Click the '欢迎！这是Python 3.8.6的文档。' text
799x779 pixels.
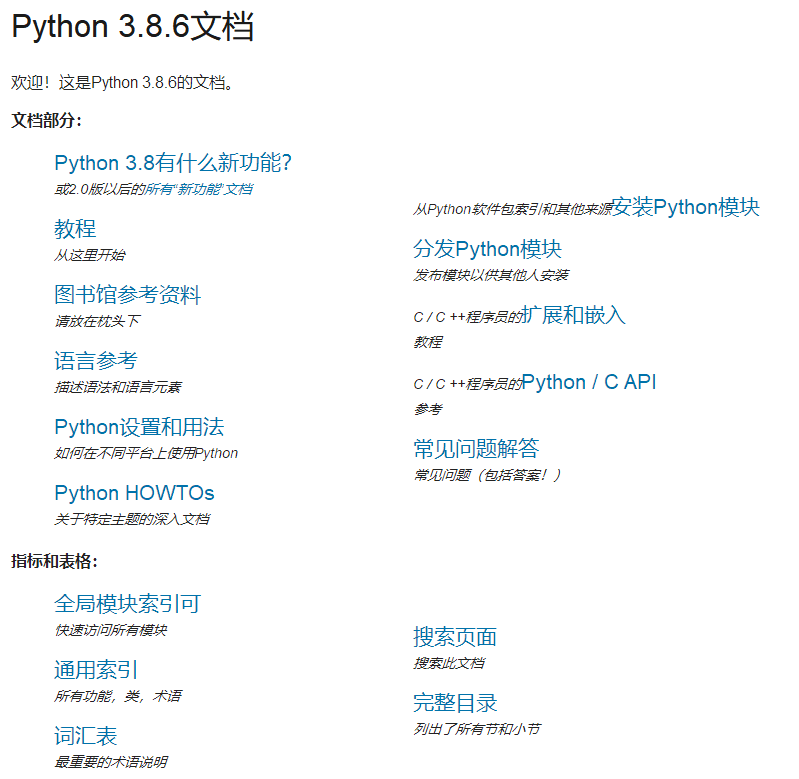[x=122, y=83]
